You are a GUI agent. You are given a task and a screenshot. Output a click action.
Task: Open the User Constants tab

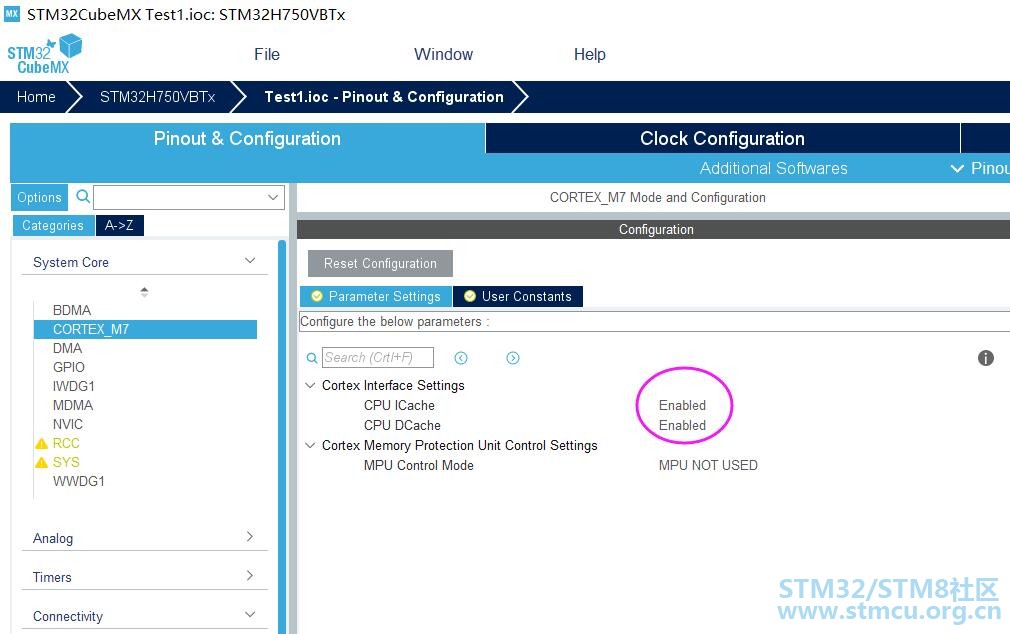[x=518, y=296]
